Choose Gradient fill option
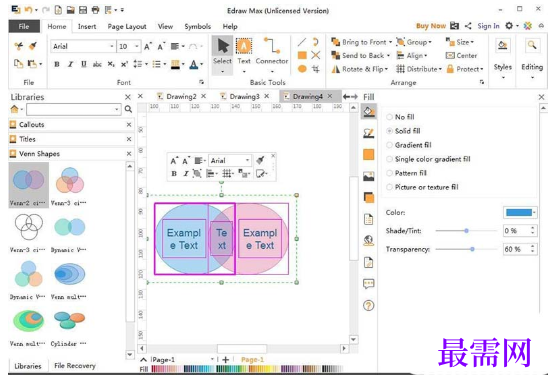Image resolution: width=550 pixels, height=384 pixels. [x=409, y=145]
